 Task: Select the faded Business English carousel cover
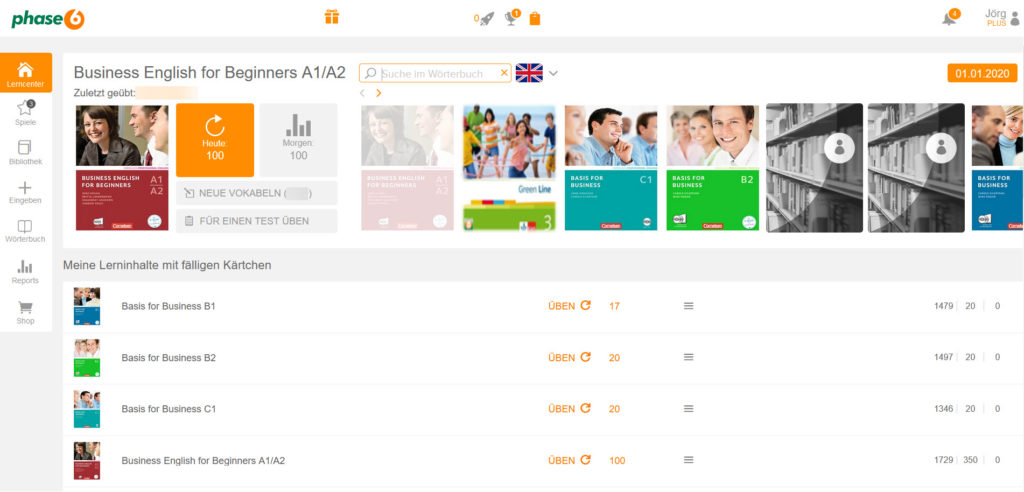(x=408, y=168)
